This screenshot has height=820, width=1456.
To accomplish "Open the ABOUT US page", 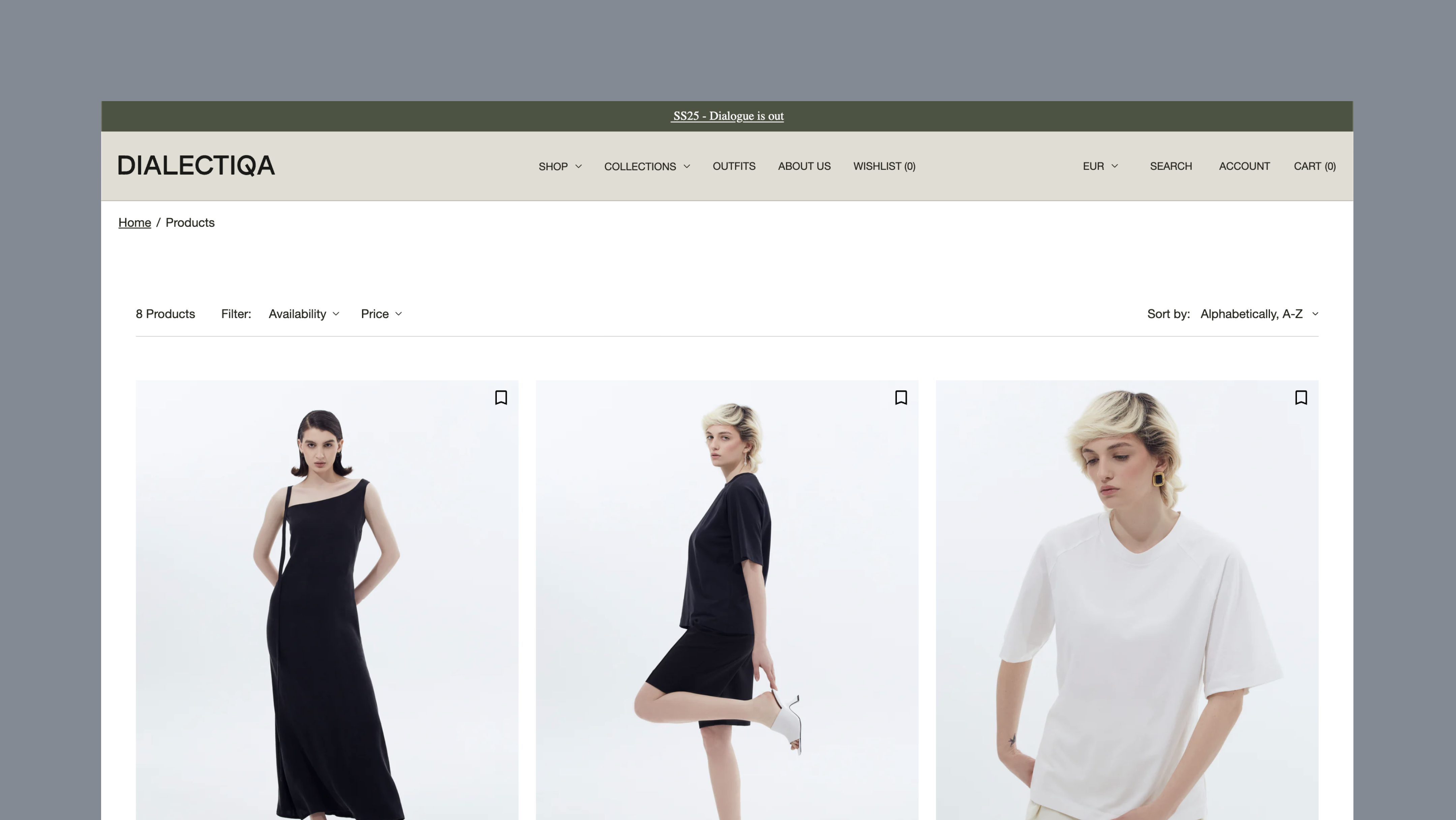I will click(804, 166).
